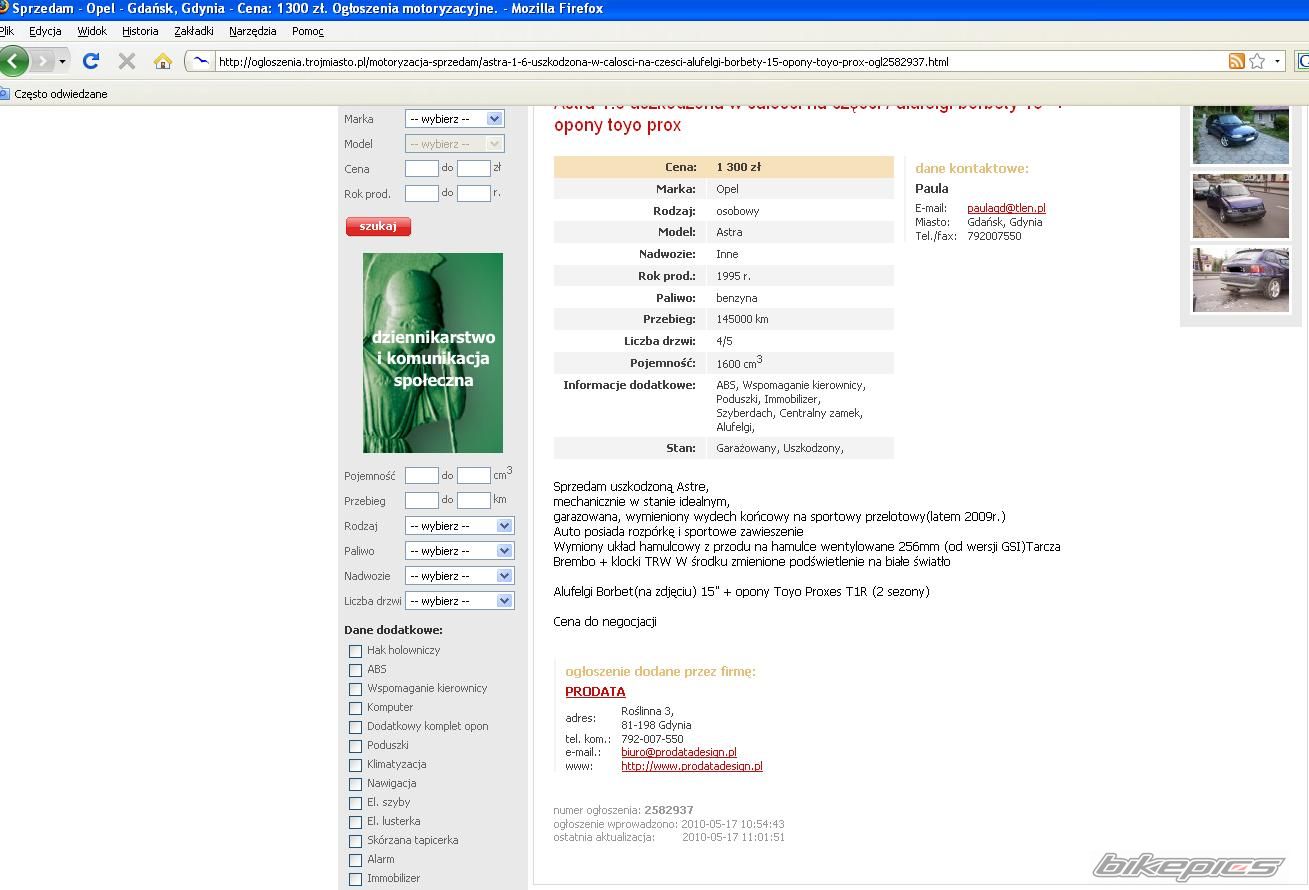Viewport: 1309px width, 890px height.
Task: Open the Narzędzia menu
Action: (253, 31)
